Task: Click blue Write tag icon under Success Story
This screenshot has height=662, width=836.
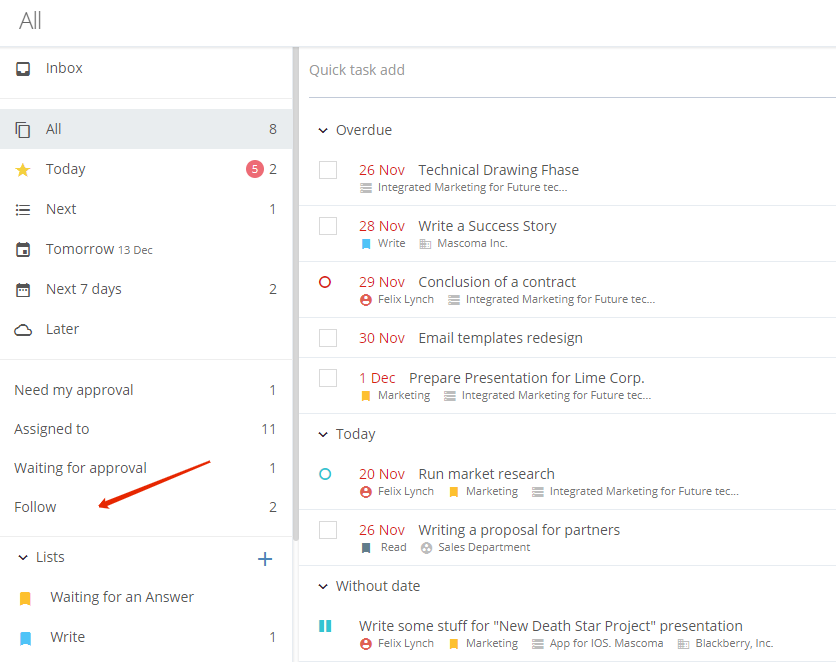Action: (x=366, y=244)
